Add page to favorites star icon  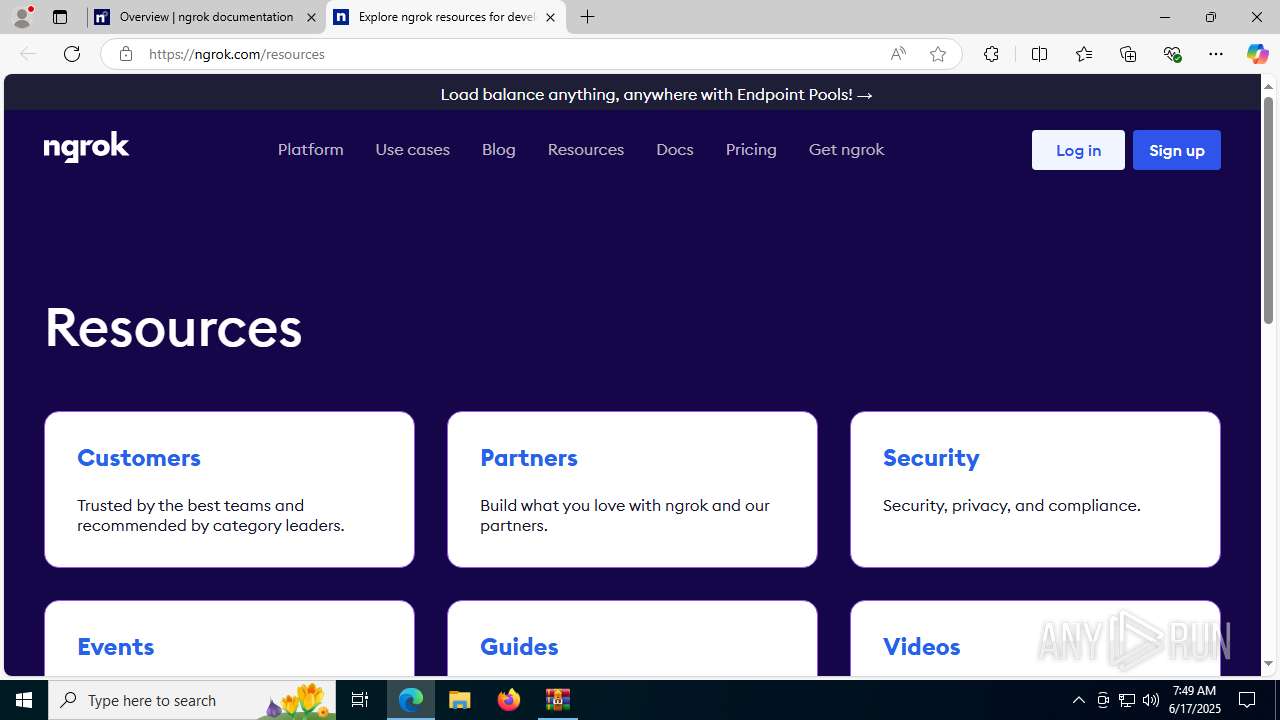[938, 54]
